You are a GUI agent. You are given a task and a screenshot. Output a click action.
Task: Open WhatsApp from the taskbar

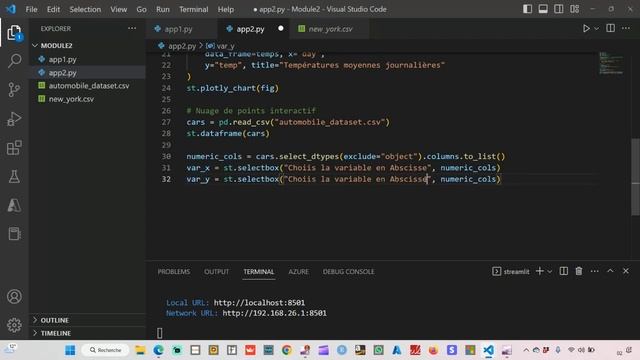pos(378,350)
